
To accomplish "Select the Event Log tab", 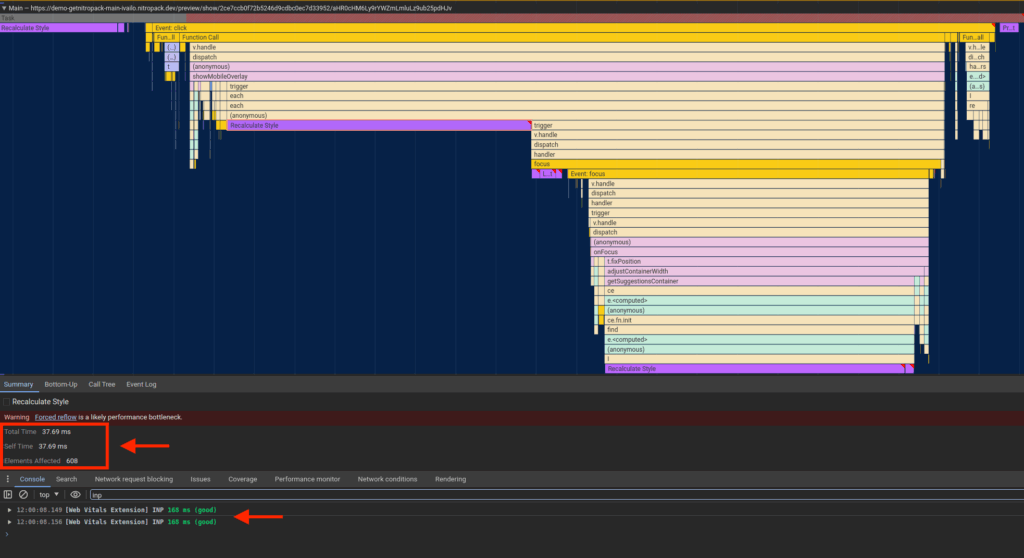I will 141,384.
